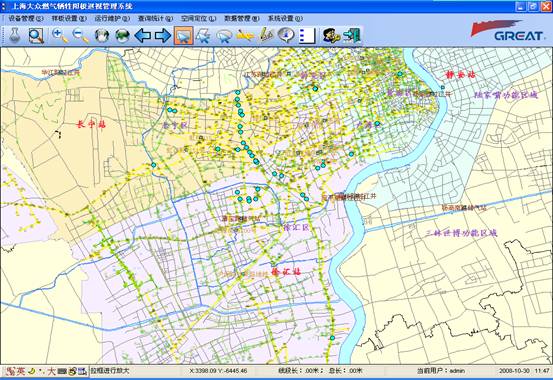Open the 系统设置 menu
Viewport: 553px width, 380px height.
285,18
